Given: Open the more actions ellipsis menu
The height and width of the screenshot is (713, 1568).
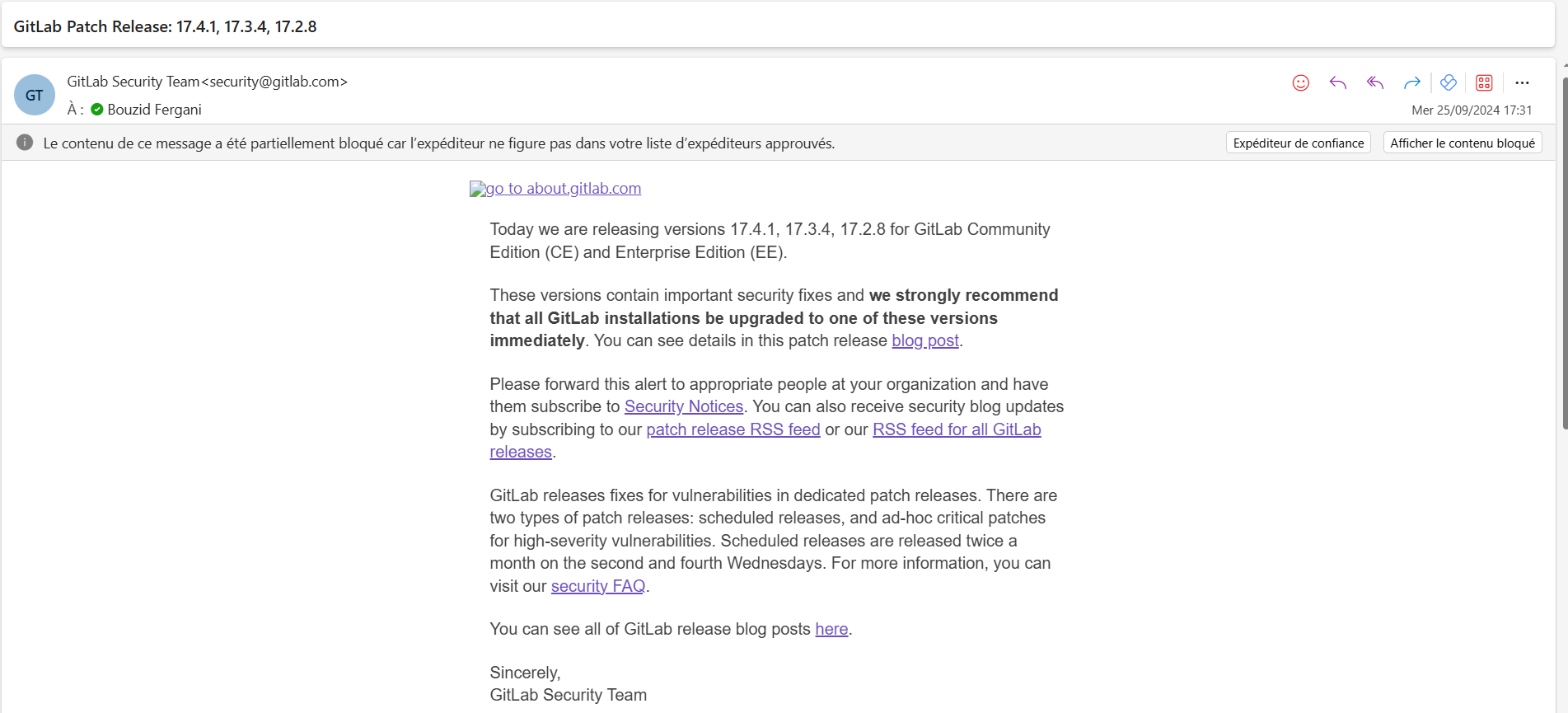Looking at the screenshot, I should point(1522,82).
